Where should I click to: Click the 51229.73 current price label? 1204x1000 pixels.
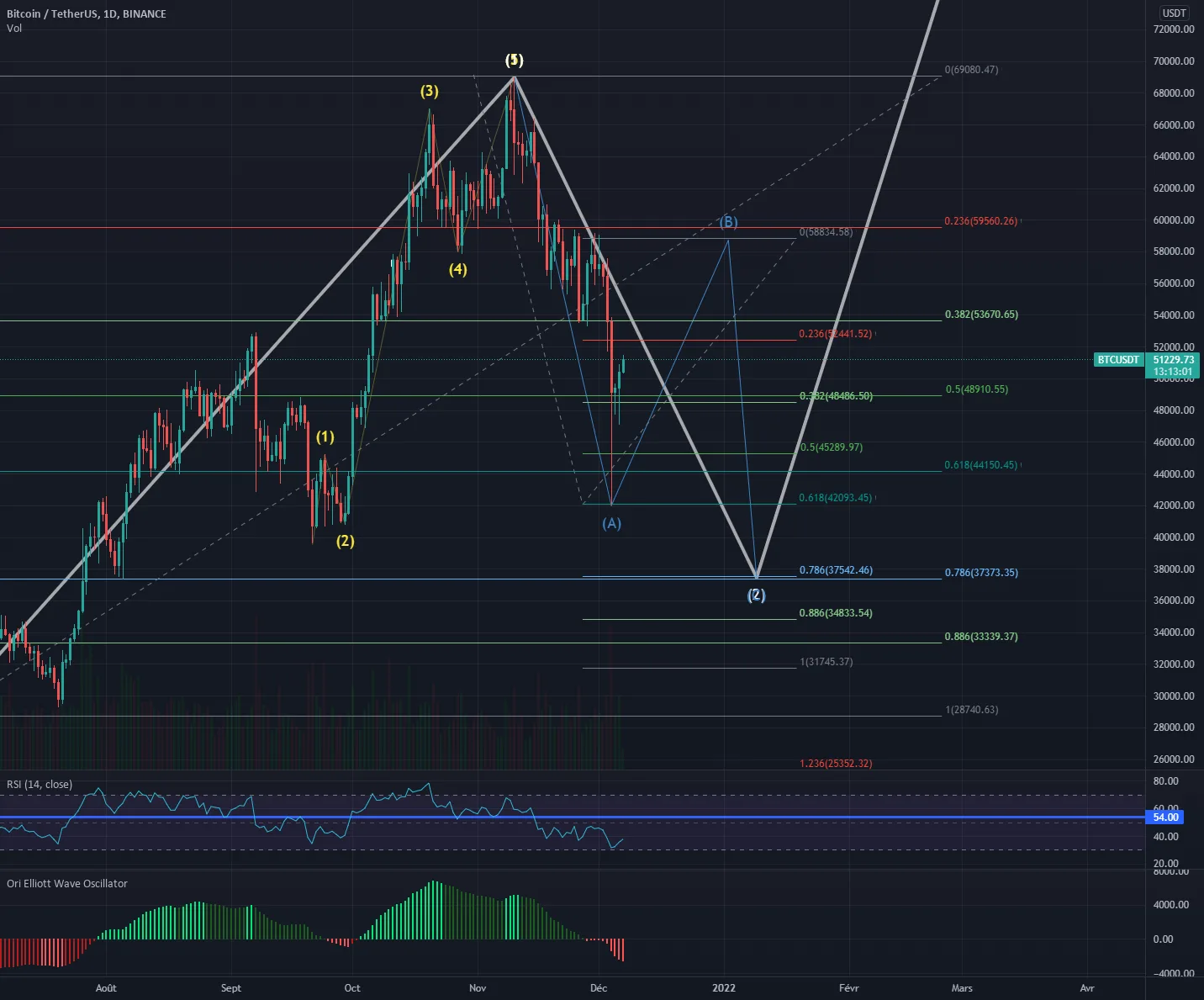coord(1173,360)
